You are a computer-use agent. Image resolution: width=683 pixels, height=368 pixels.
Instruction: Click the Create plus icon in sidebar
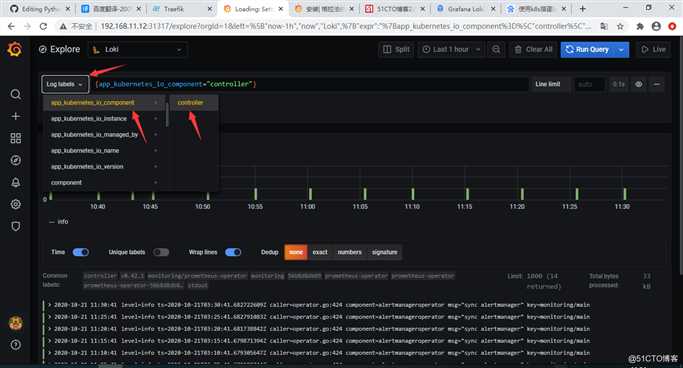[15, 116]
